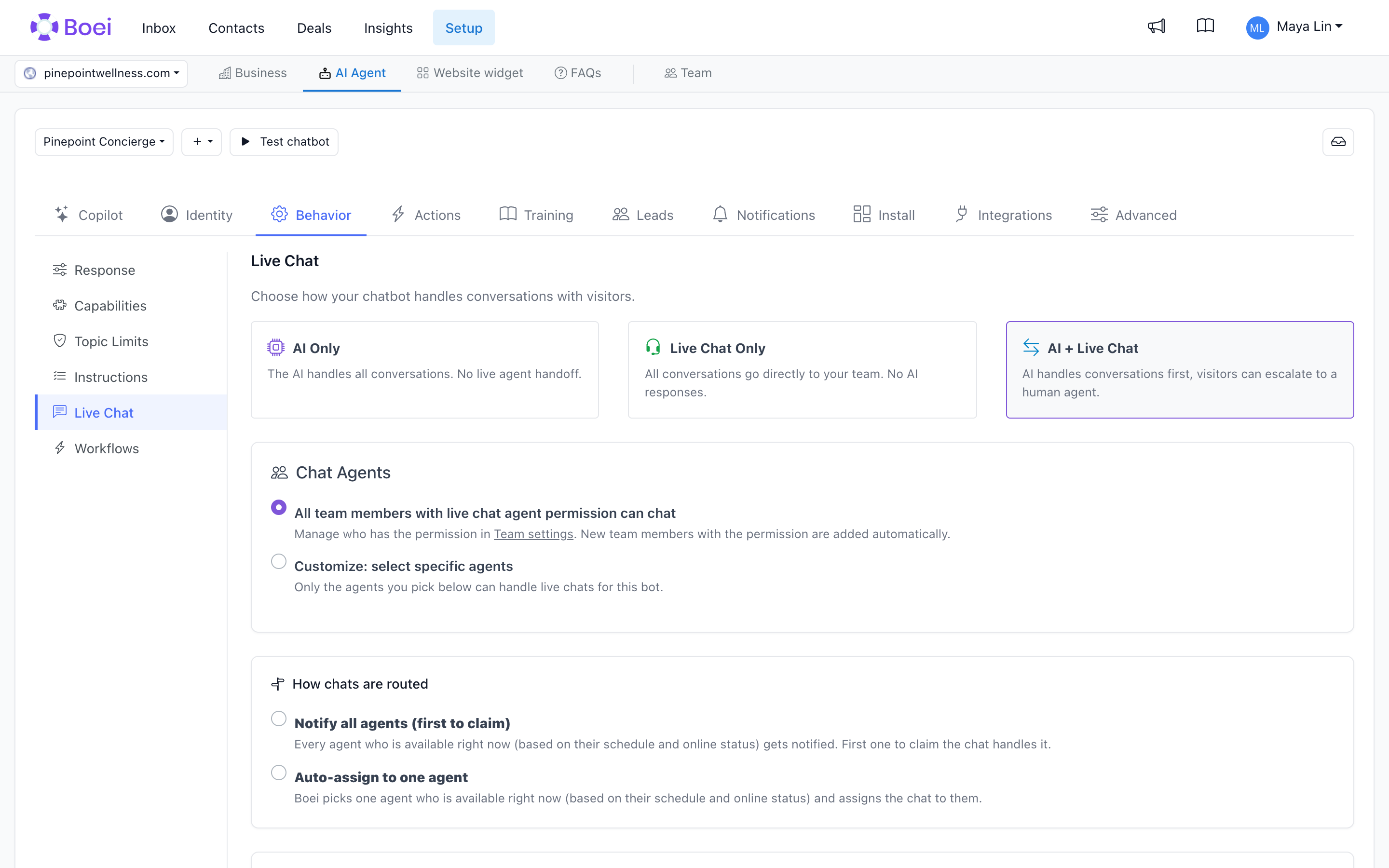Viewport: 1389px width, 868px height.
Task: Open the Advanced tab
Action: [x=1133, y=215]
